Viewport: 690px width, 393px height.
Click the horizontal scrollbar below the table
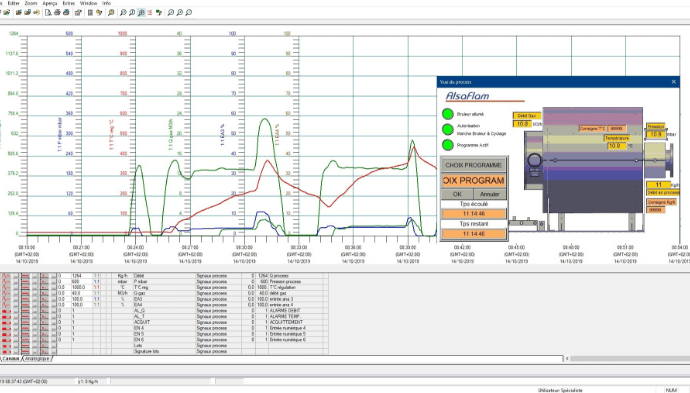[x=628, y=359]
